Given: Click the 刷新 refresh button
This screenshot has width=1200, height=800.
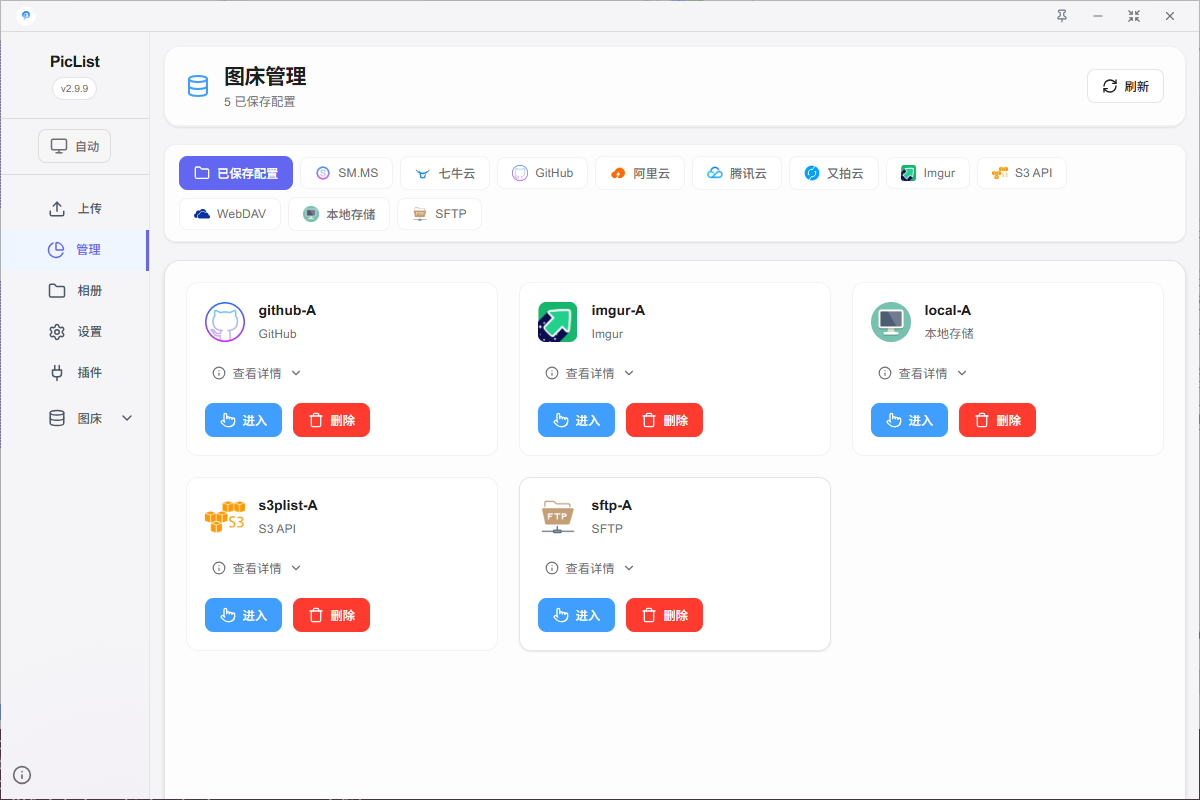Looking at the screenshot, I should [x=1125, y=86].
